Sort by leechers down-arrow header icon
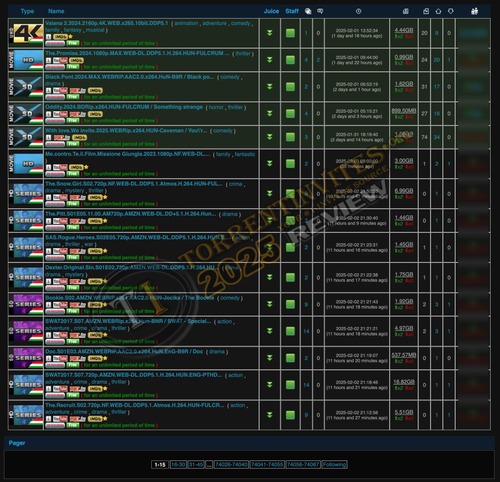This screenshot has height=482, width=500. pyautogui.click(x=451, y=11)
